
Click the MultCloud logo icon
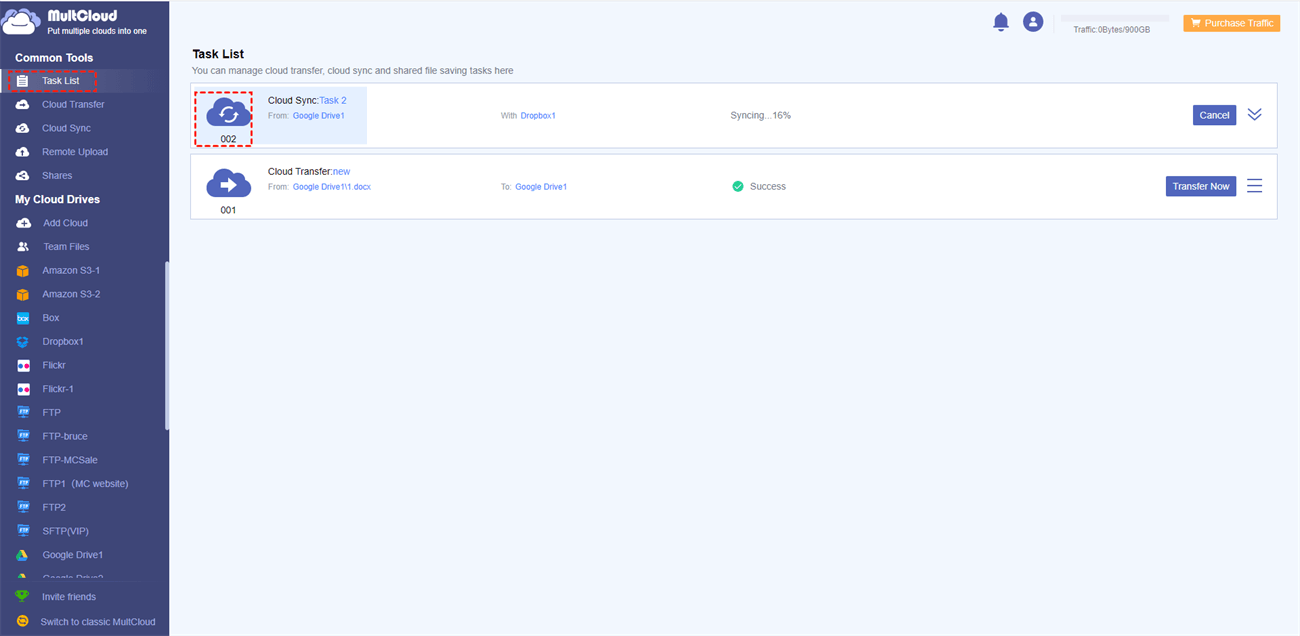21,21
